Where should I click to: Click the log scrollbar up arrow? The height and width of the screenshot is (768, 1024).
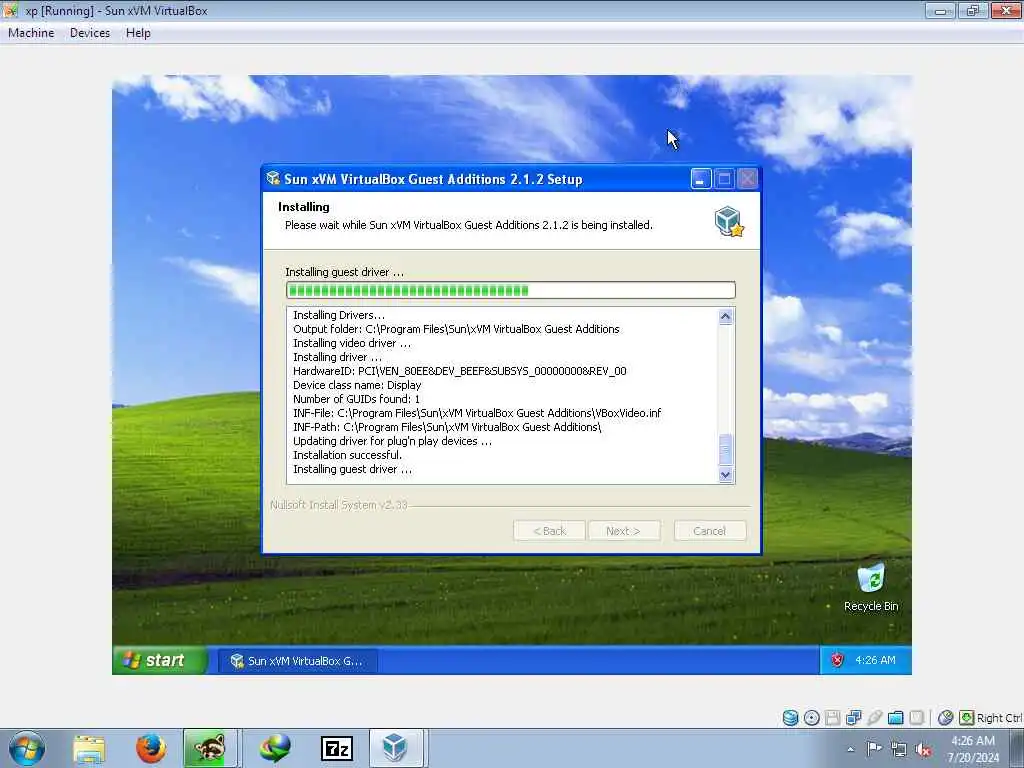[726, 317]
